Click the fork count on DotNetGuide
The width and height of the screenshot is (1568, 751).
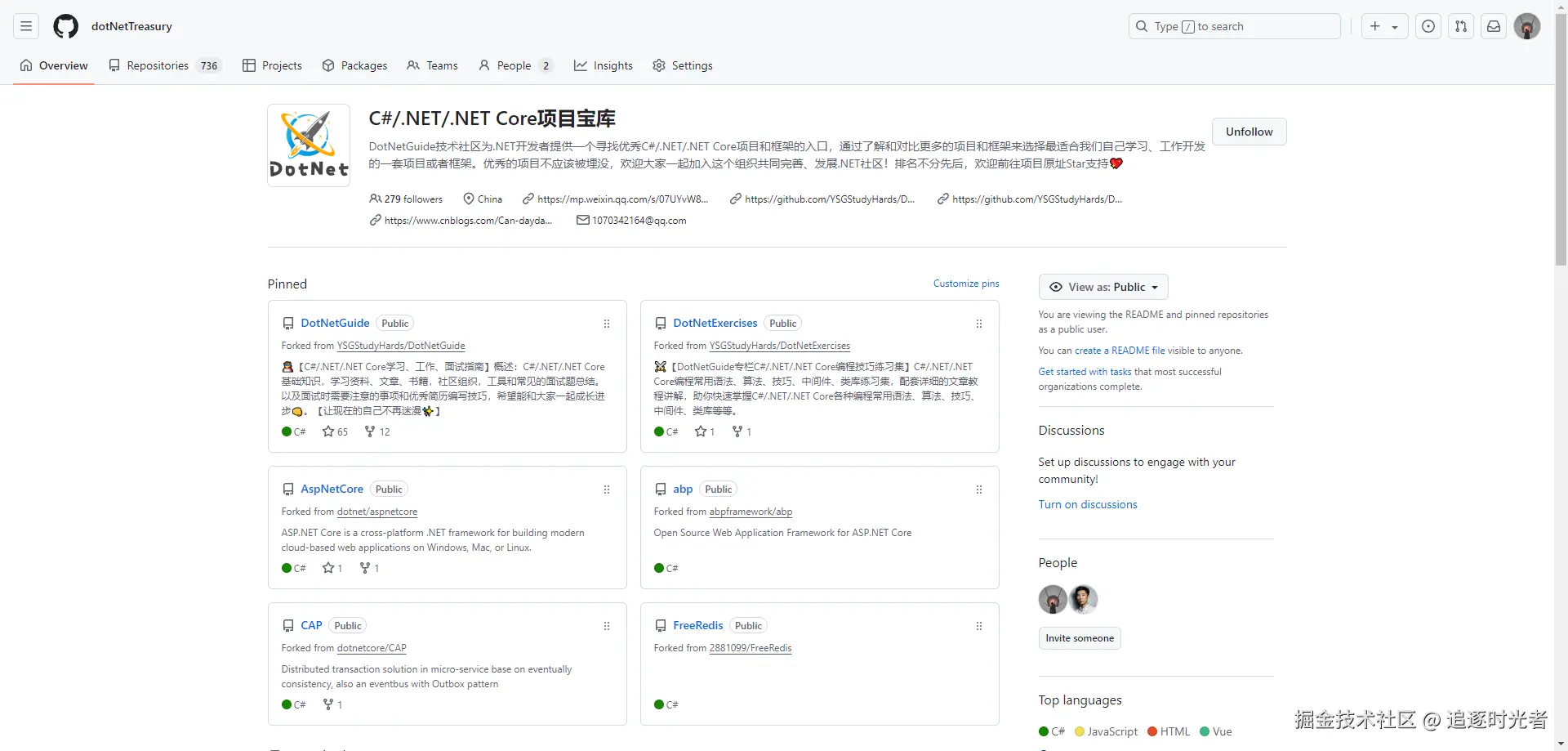(x=377, y=431)
